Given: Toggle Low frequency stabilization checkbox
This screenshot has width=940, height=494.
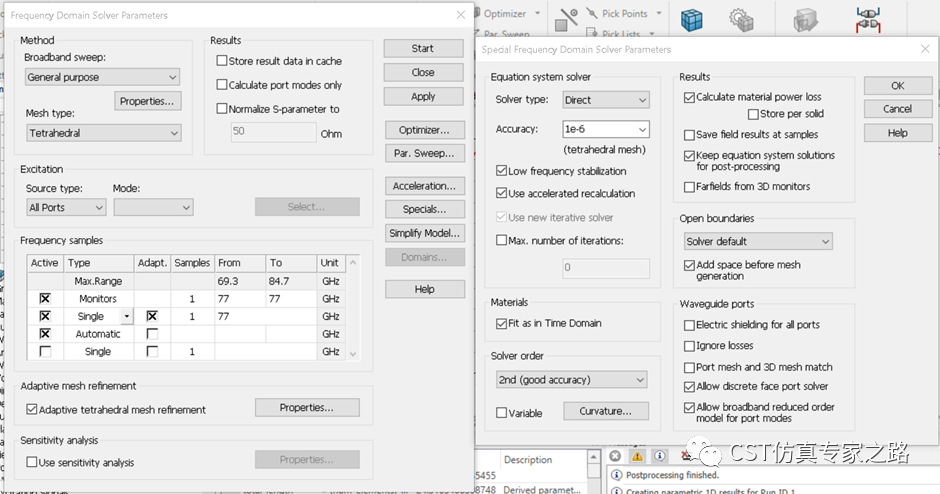Looking at the screenshot, I should click(x=502, y=171).
